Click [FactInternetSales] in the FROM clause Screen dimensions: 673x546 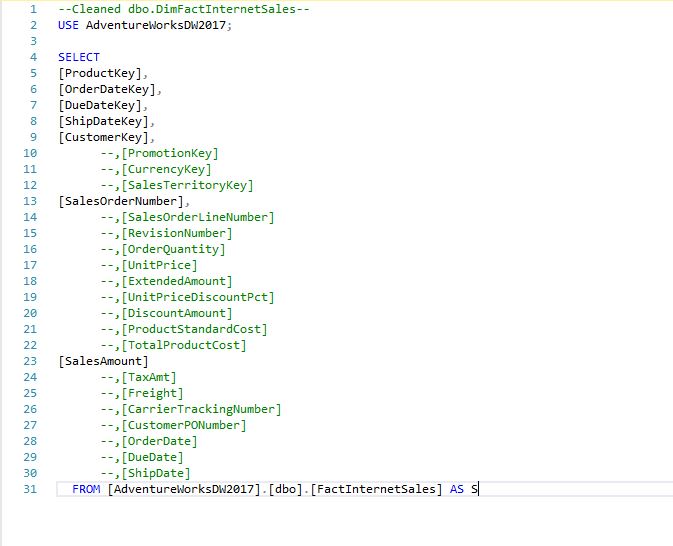pos(376,489)
